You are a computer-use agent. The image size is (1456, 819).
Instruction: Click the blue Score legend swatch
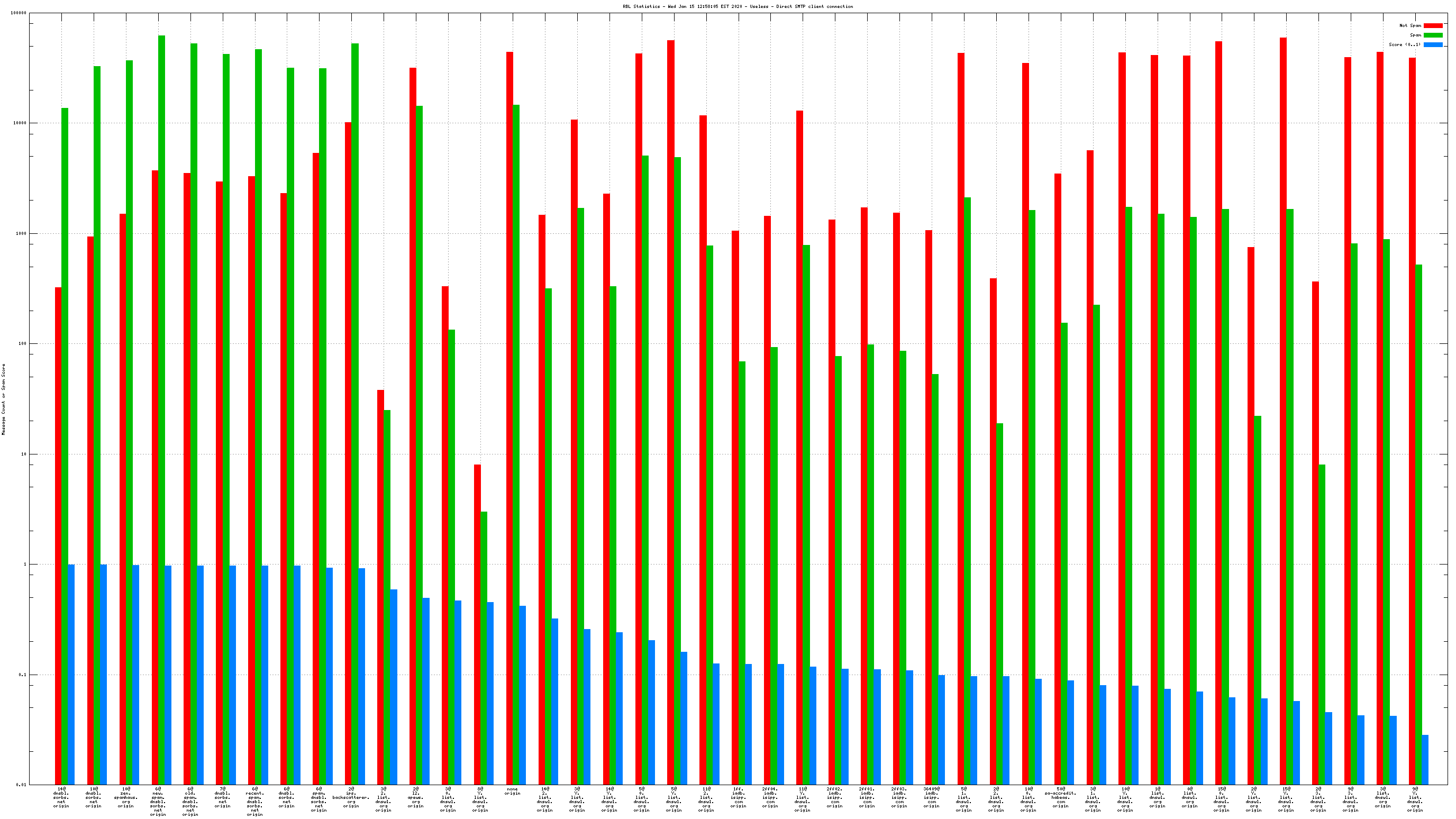pyautogui.click(x=1433, y=44)
